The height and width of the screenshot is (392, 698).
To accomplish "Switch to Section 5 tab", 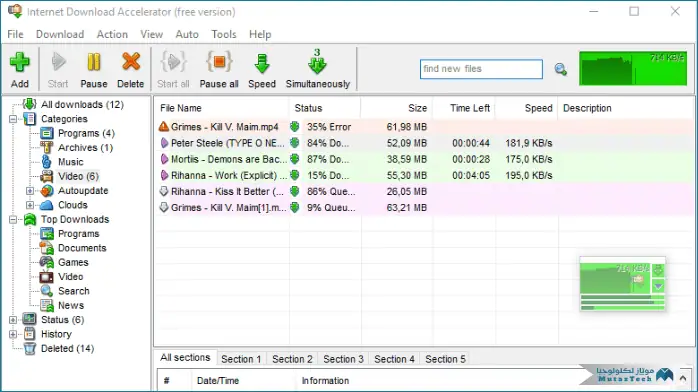I will (x=445, y=359).
